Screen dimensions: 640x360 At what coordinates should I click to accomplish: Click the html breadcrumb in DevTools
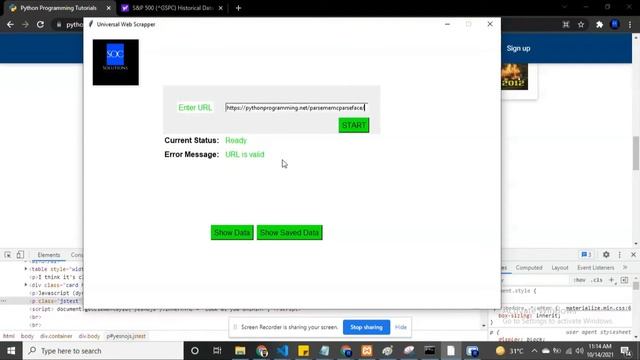tap(9, 336)
